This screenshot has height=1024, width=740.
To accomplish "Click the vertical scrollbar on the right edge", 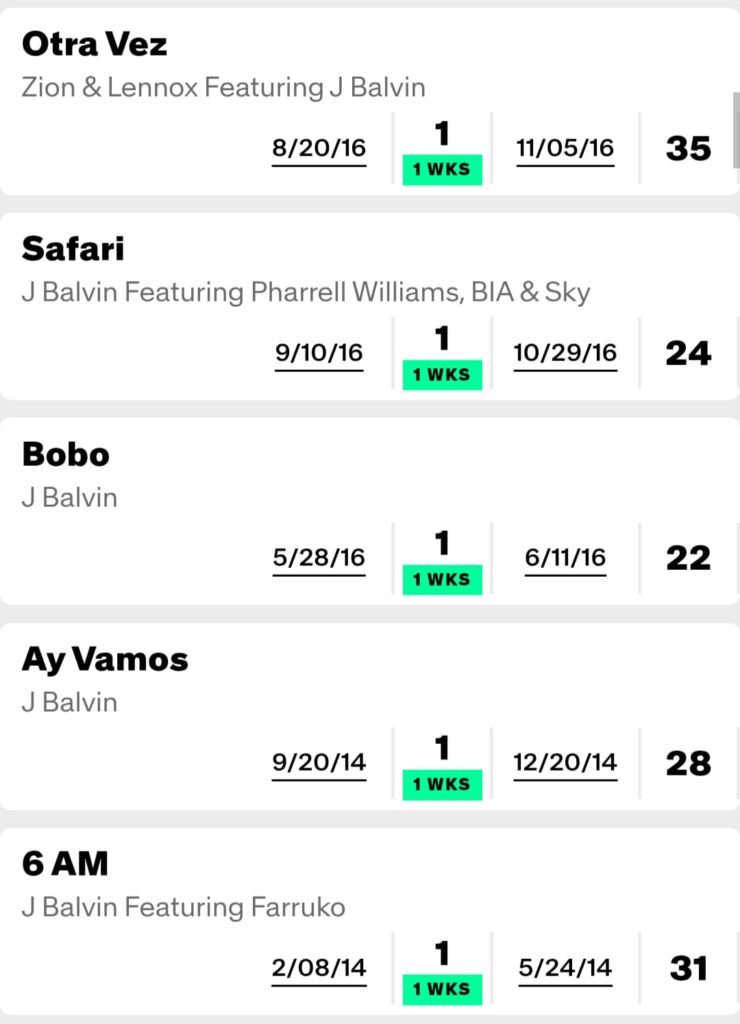I will click(x=736, y=130).
